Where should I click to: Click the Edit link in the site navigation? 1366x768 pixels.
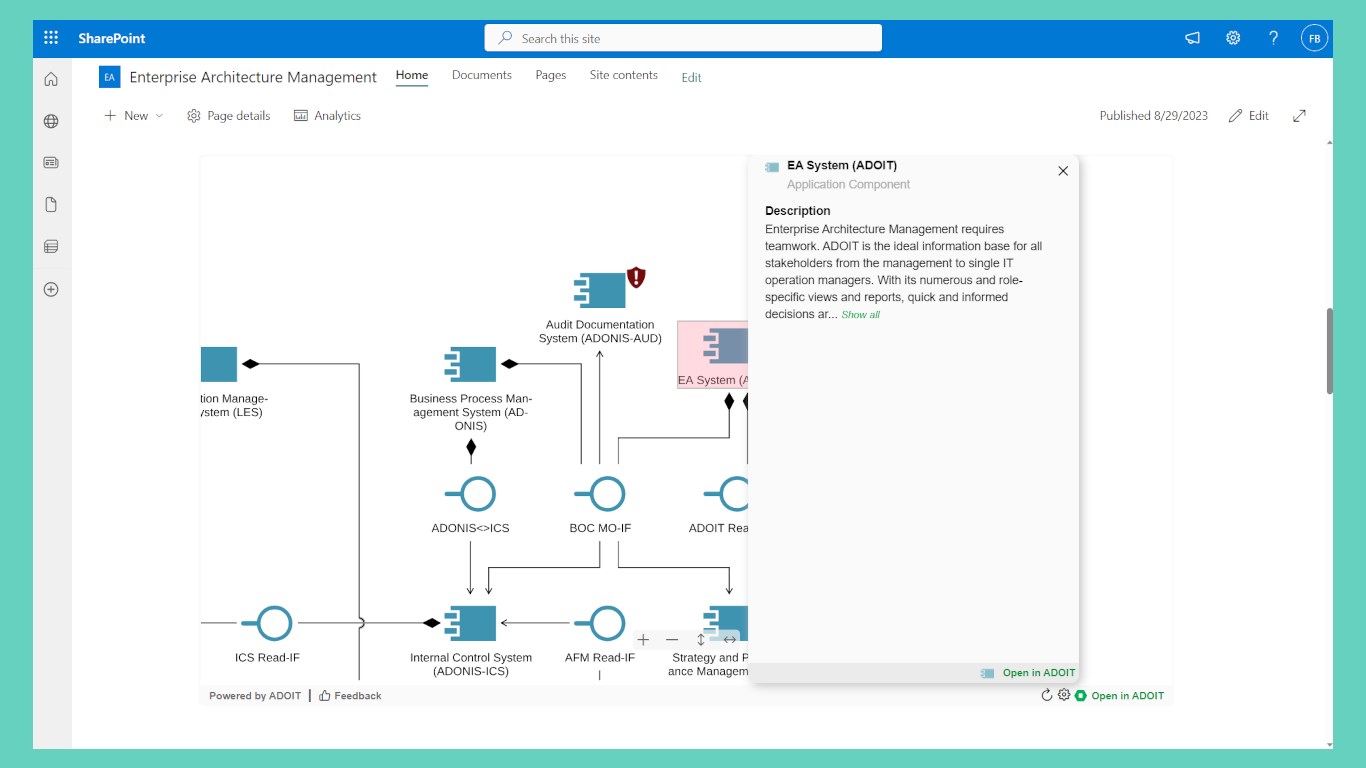tap(692, 77)
